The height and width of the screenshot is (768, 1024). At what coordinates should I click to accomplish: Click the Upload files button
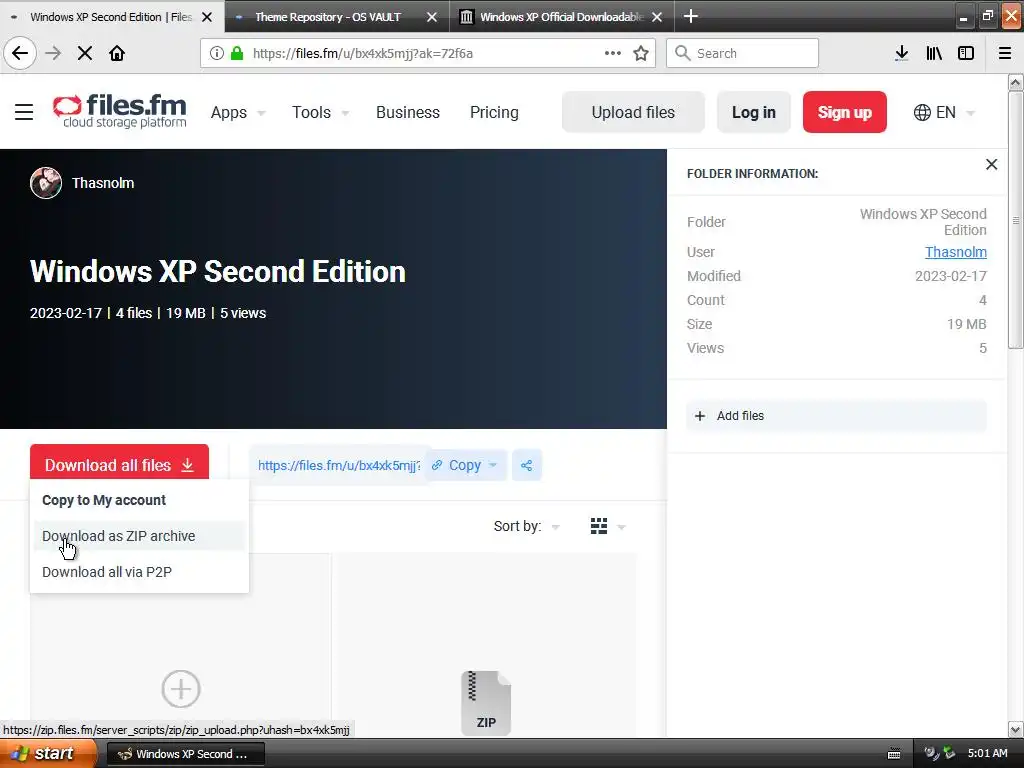633,112
